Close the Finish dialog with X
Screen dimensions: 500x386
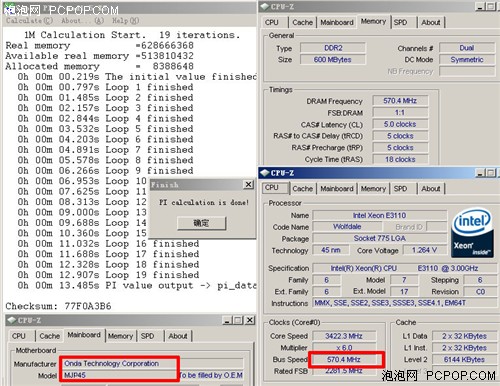point(248,184)
